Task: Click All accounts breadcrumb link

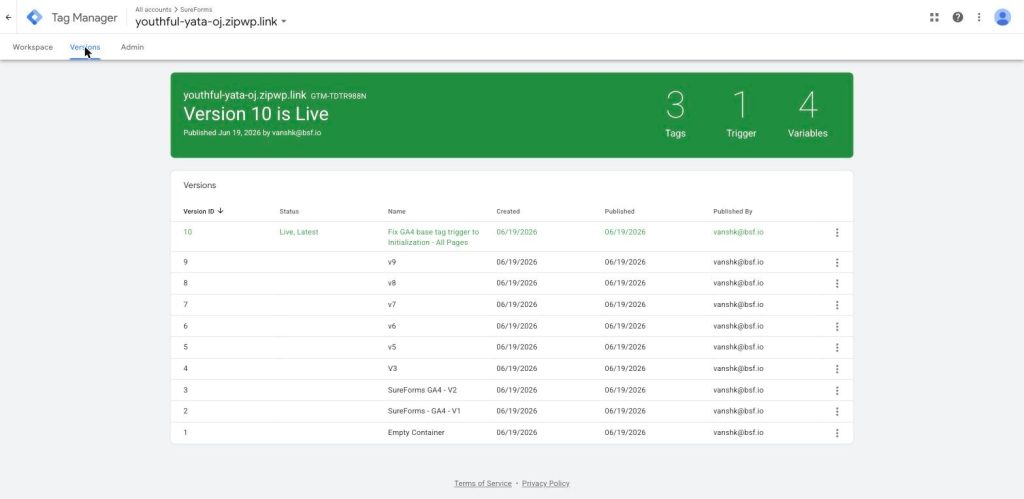Action: click(x=153, y=9)
